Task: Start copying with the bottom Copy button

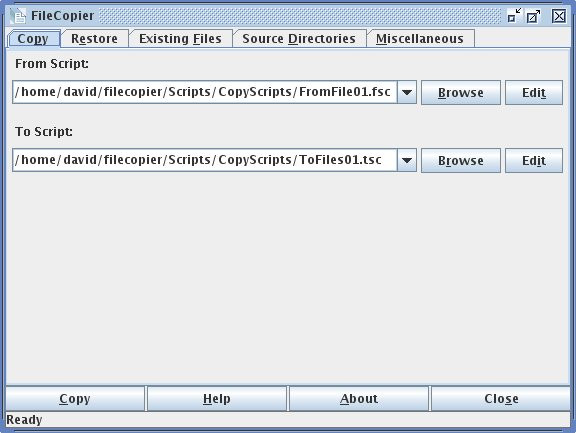Action: [75, 398]
